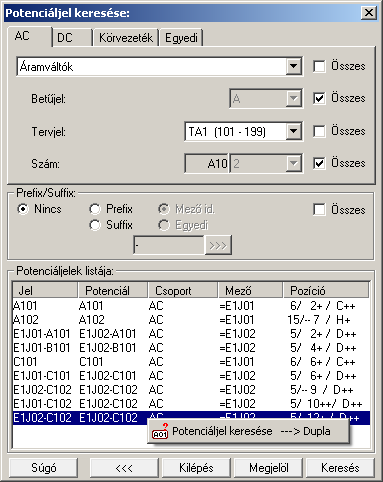Click the Pozíció column header
Viewport: 383px width, 482px height.
click(x=326, y=290)
